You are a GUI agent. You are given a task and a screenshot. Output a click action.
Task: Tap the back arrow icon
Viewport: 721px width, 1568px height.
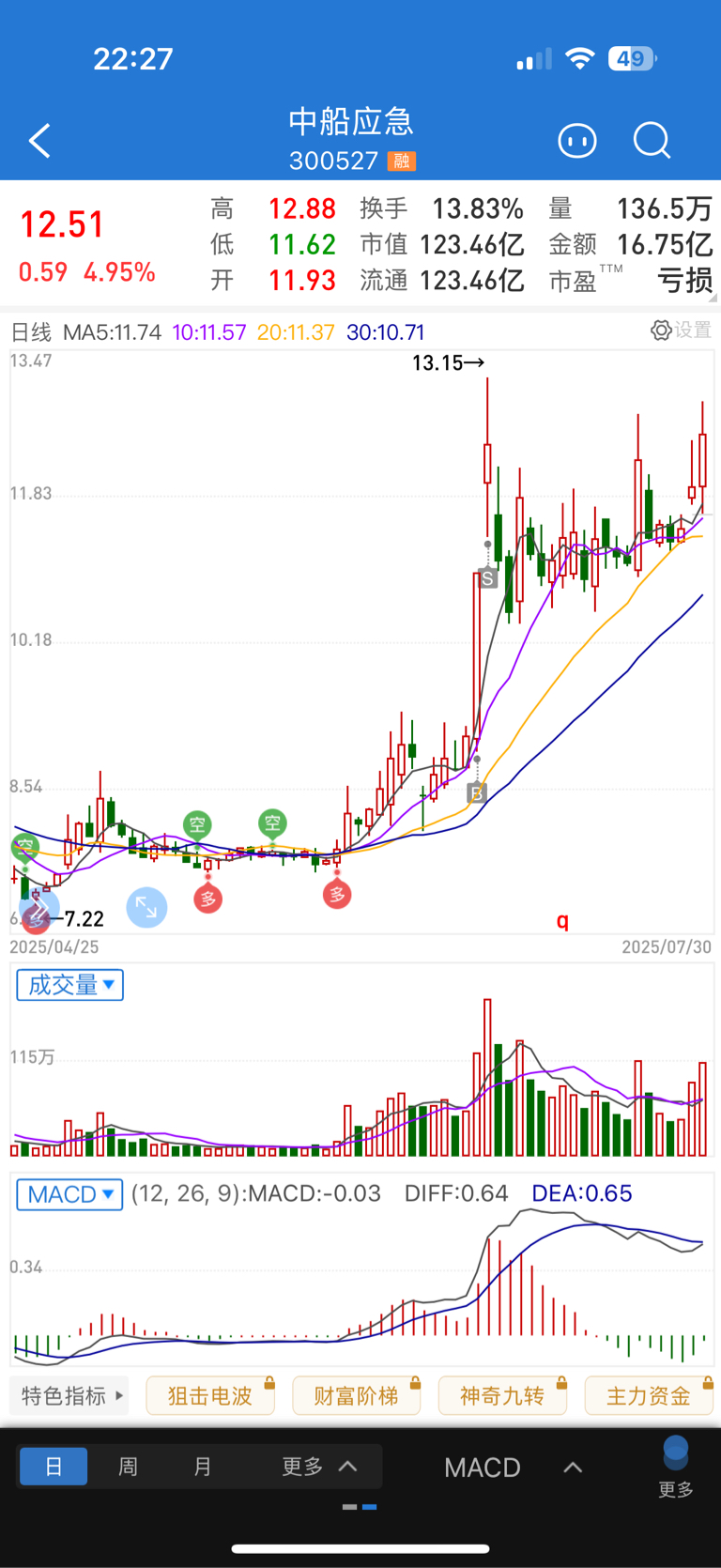(x=39, y=141)
